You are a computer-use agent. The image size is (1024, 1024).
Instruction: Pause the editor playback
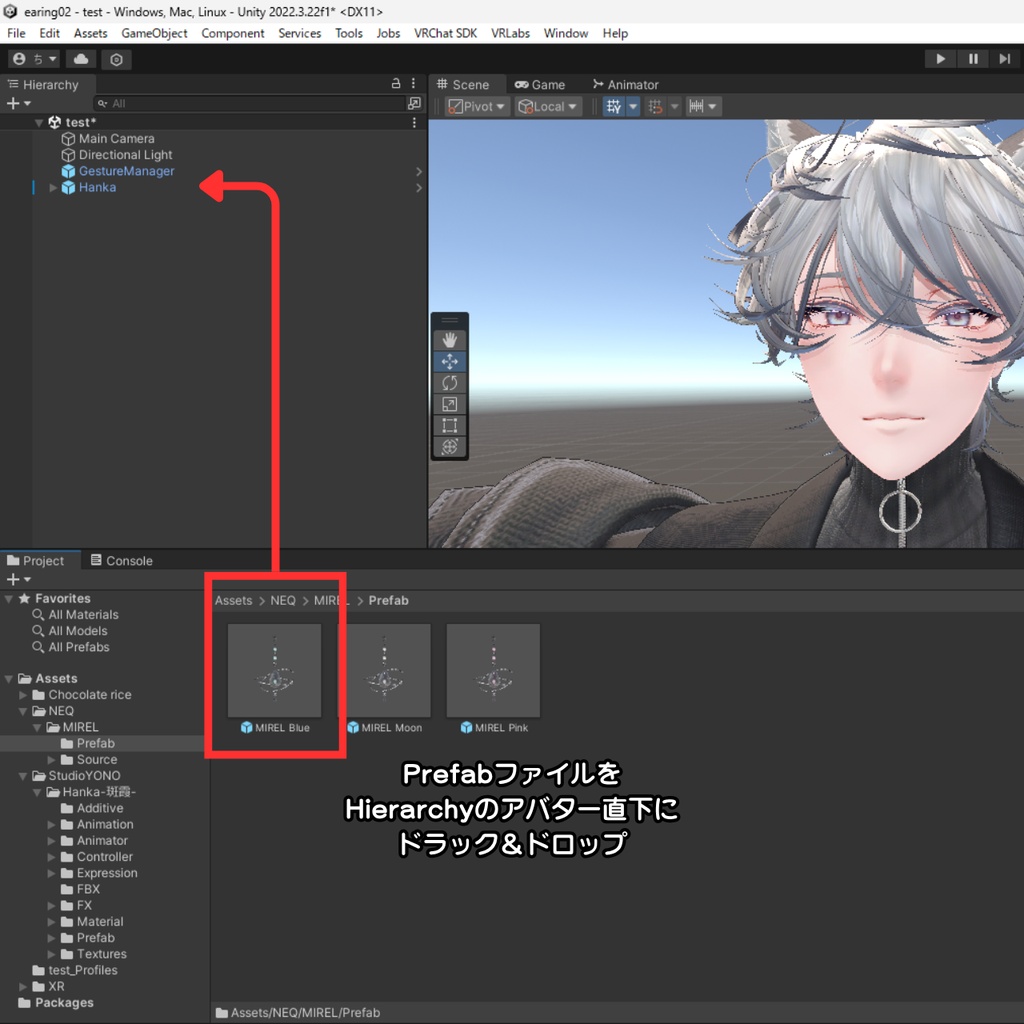coord(973,59)
